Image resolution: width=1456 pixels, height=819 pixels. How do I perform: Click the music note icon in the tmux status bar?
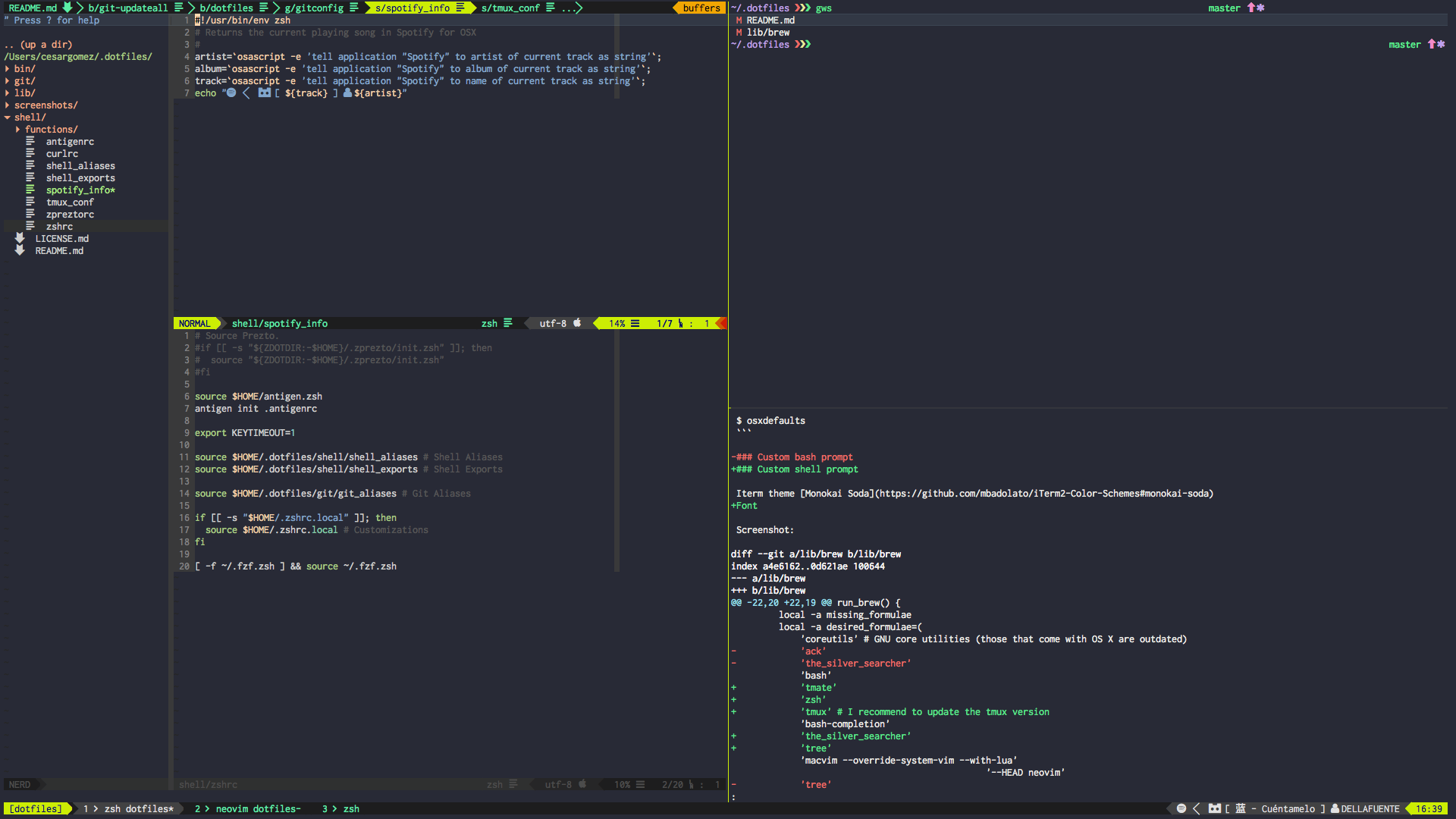coord(1214,808)
